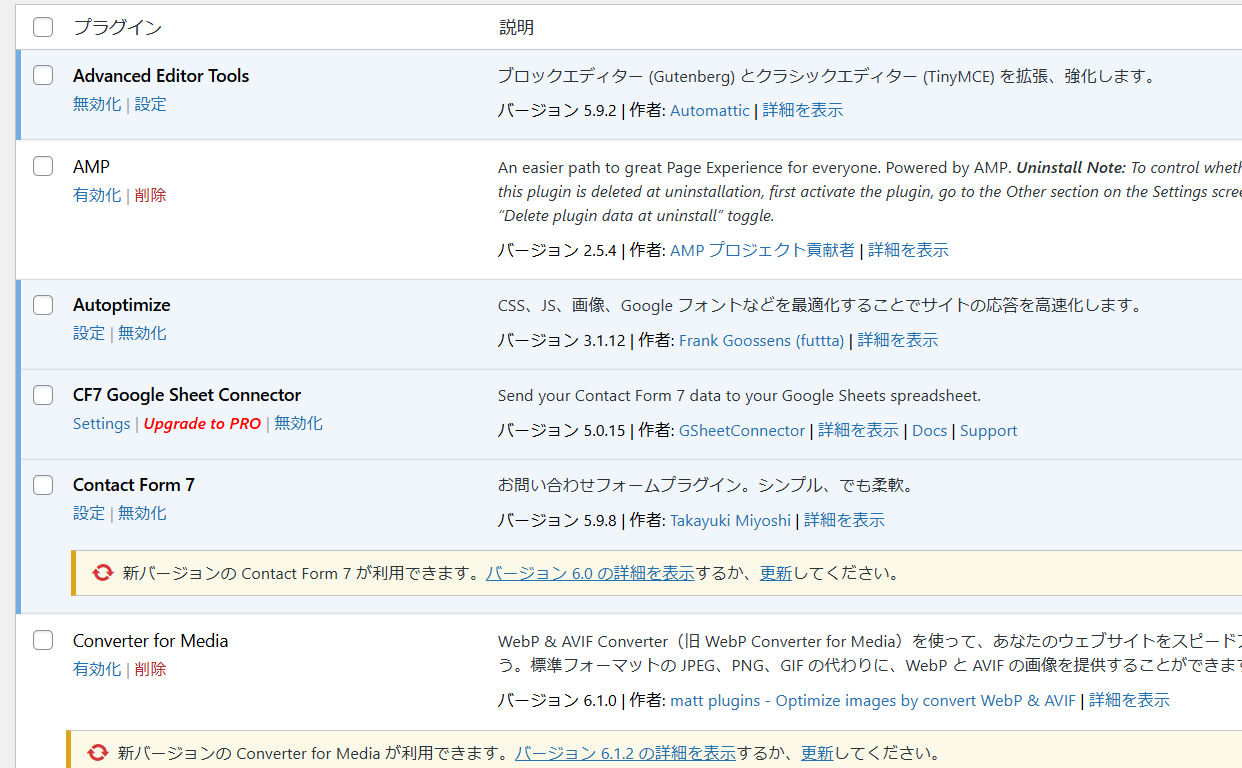Open the matt plugins author link
This screenshot has height=768, width=1242.
pyautogui.click(x=873, y=700)
